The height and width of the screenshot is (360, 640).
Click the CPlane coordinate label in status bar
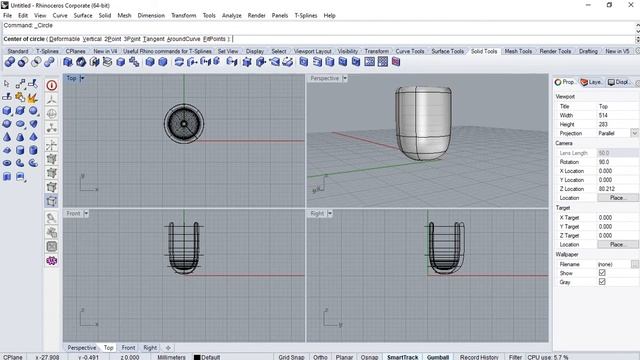tap(13, 357)
